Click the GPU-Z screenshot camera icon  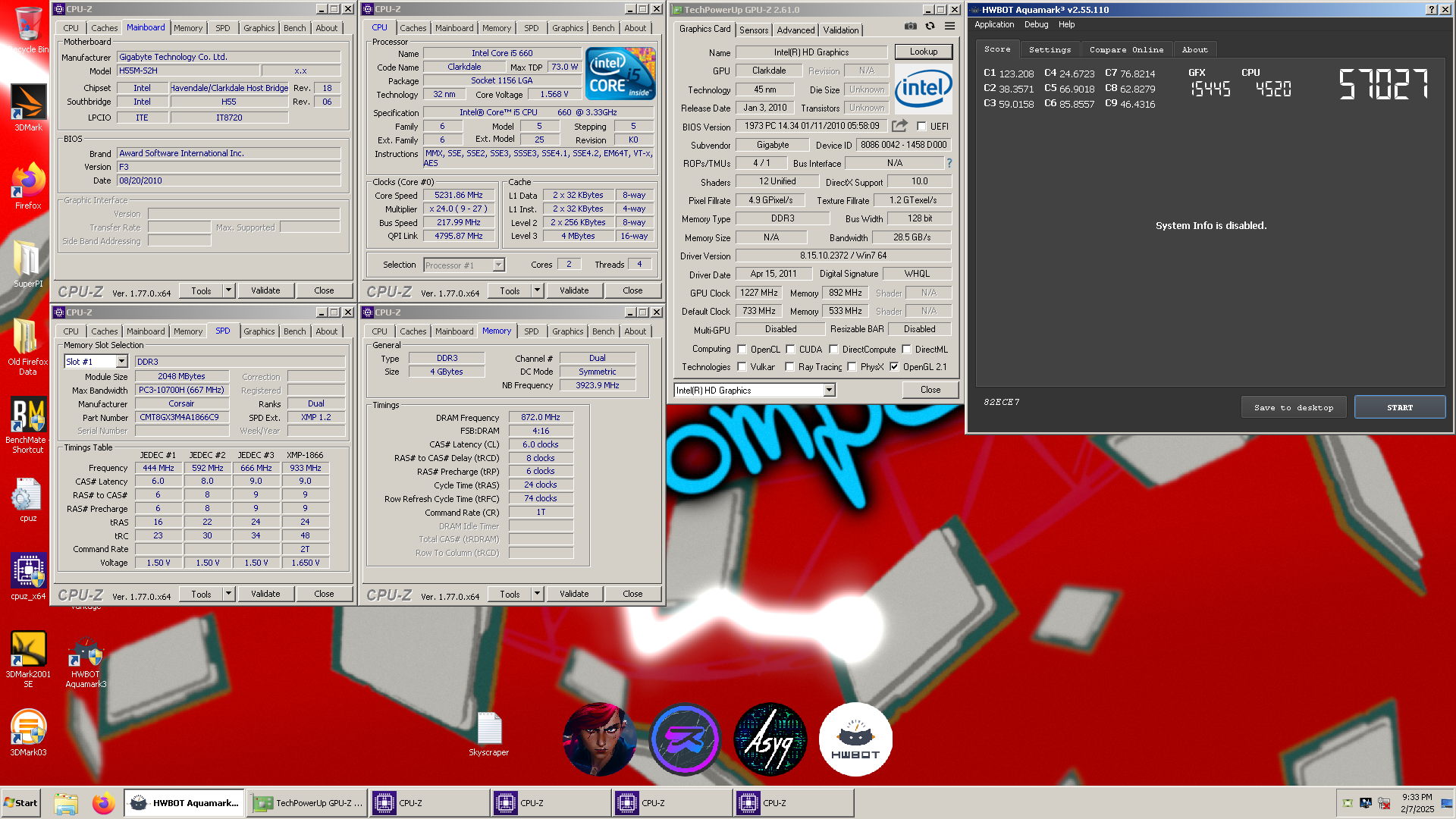point(910,27)
